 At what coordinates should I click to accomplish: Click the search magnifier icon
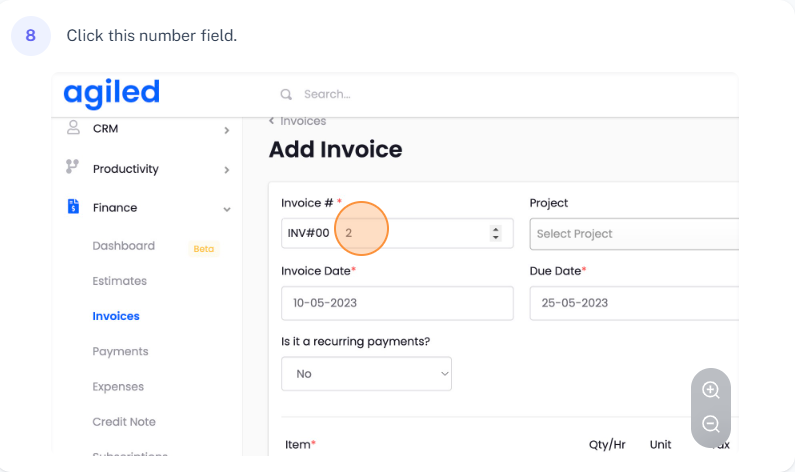coord(286,94)
